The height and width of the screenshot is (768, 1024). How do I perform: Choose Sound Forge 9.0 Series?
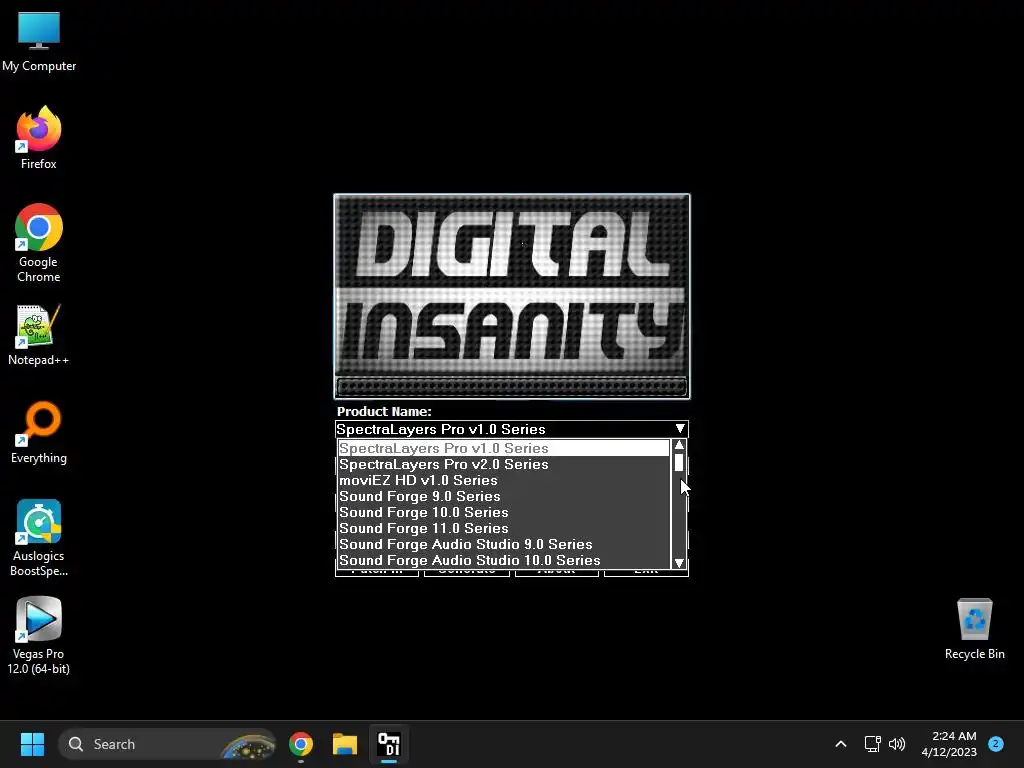504,496
